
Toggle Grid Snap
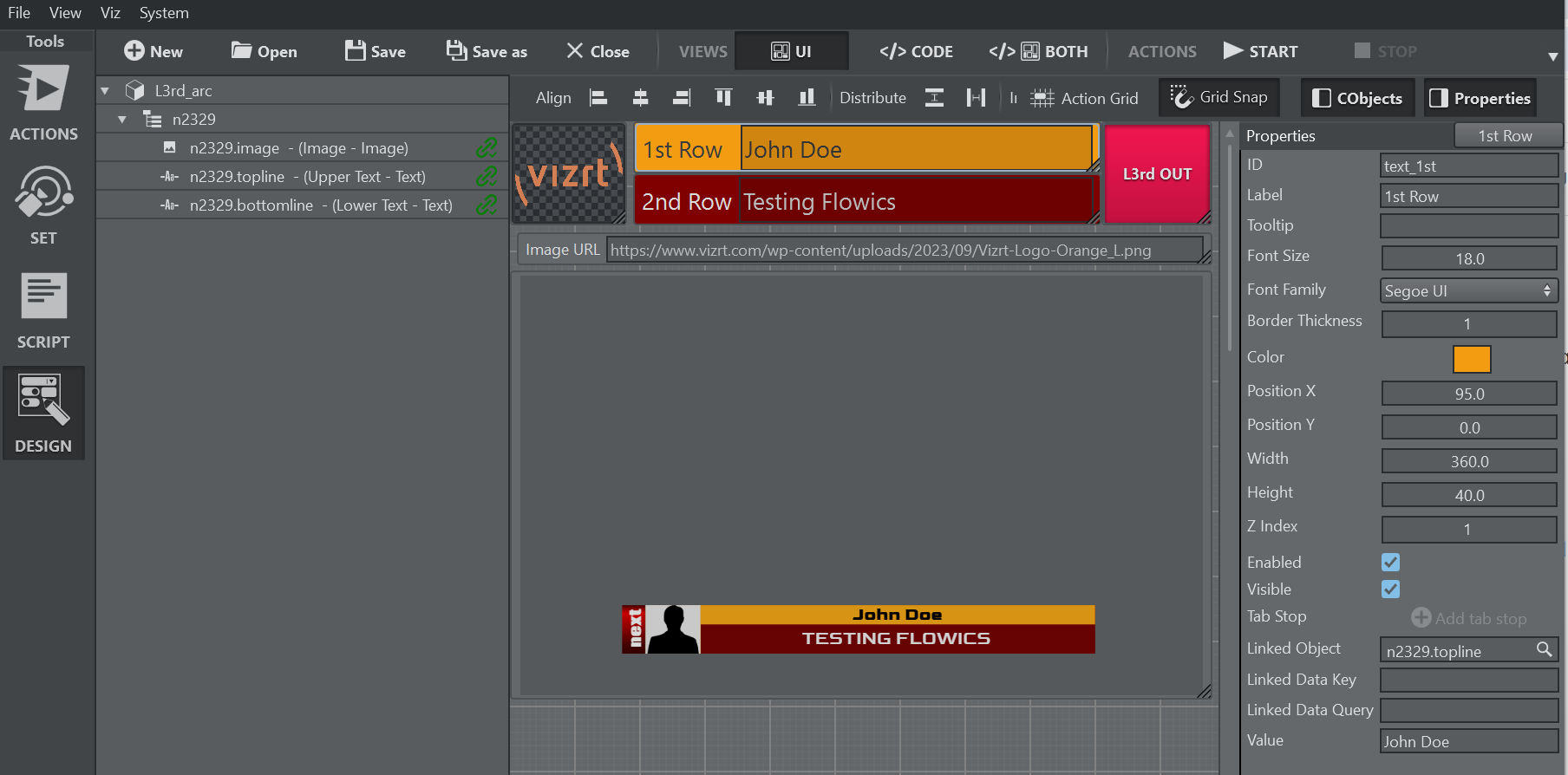click(x=1219, y=97)
